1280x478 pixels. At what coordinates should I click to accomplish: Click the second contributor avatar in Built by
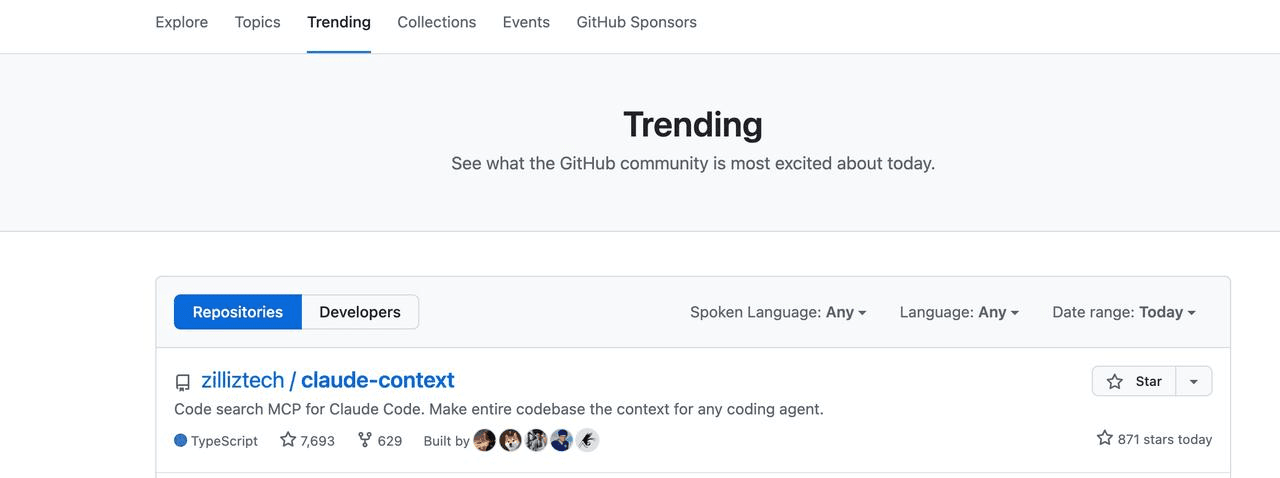[511, 440]
